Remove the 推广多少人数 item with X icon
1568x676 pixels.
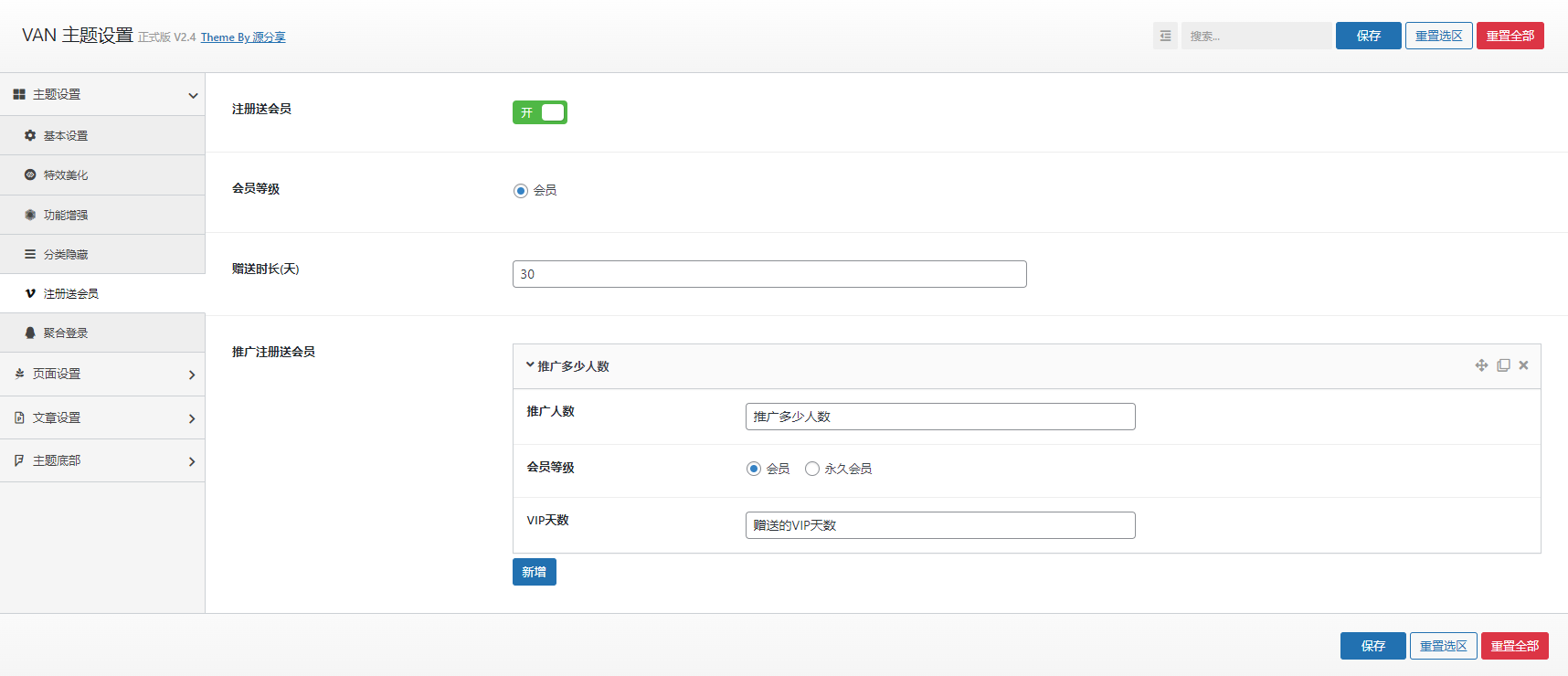tap(1523, 365)
